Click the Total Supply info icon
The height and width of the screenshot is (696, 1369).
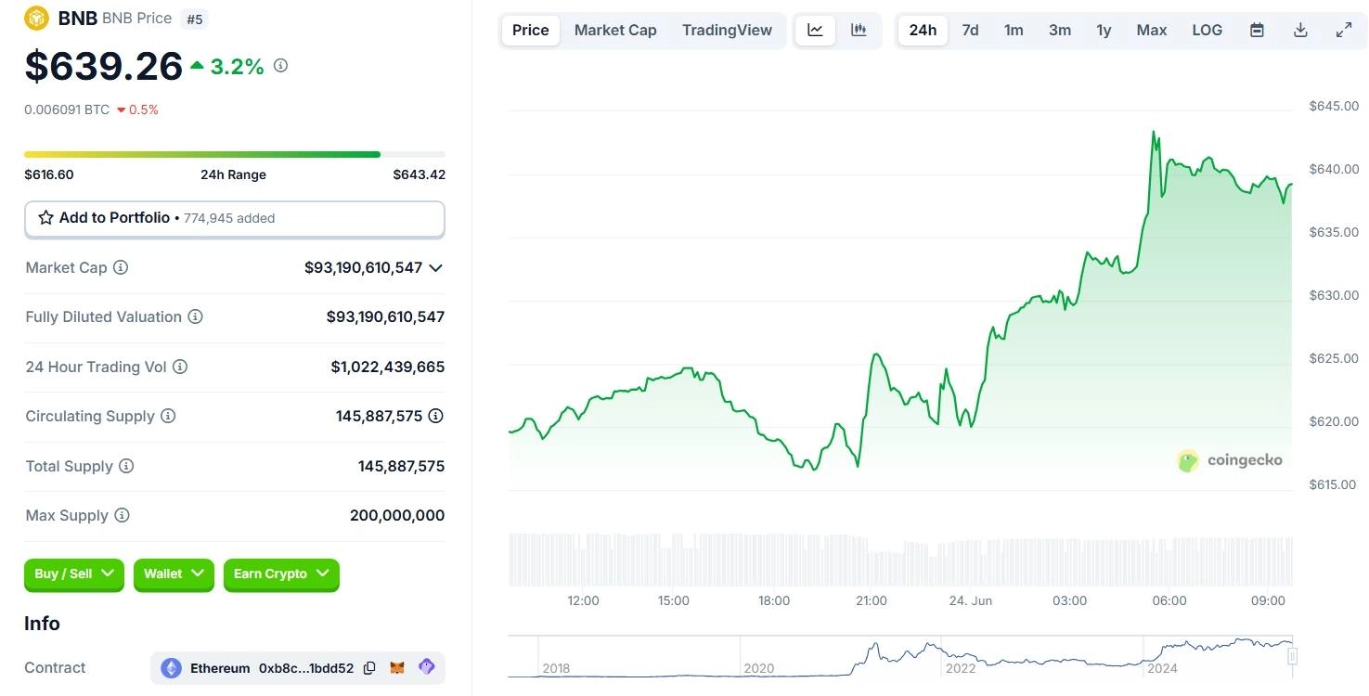(126, 466)
